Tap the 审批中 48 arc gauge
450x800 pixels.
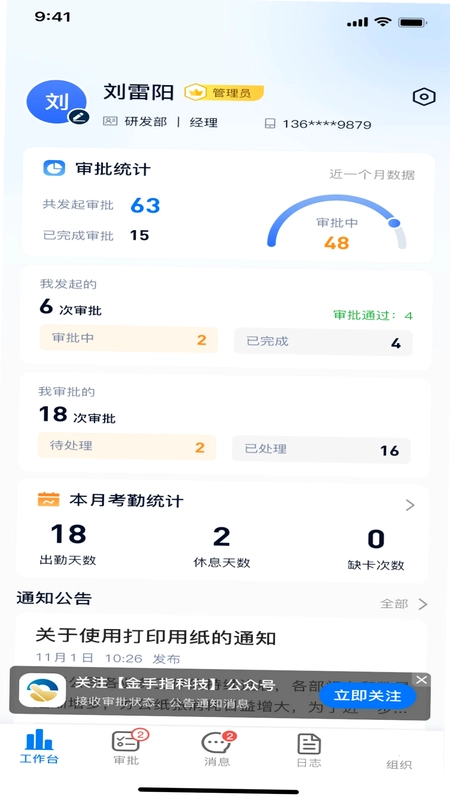[337, 224]
